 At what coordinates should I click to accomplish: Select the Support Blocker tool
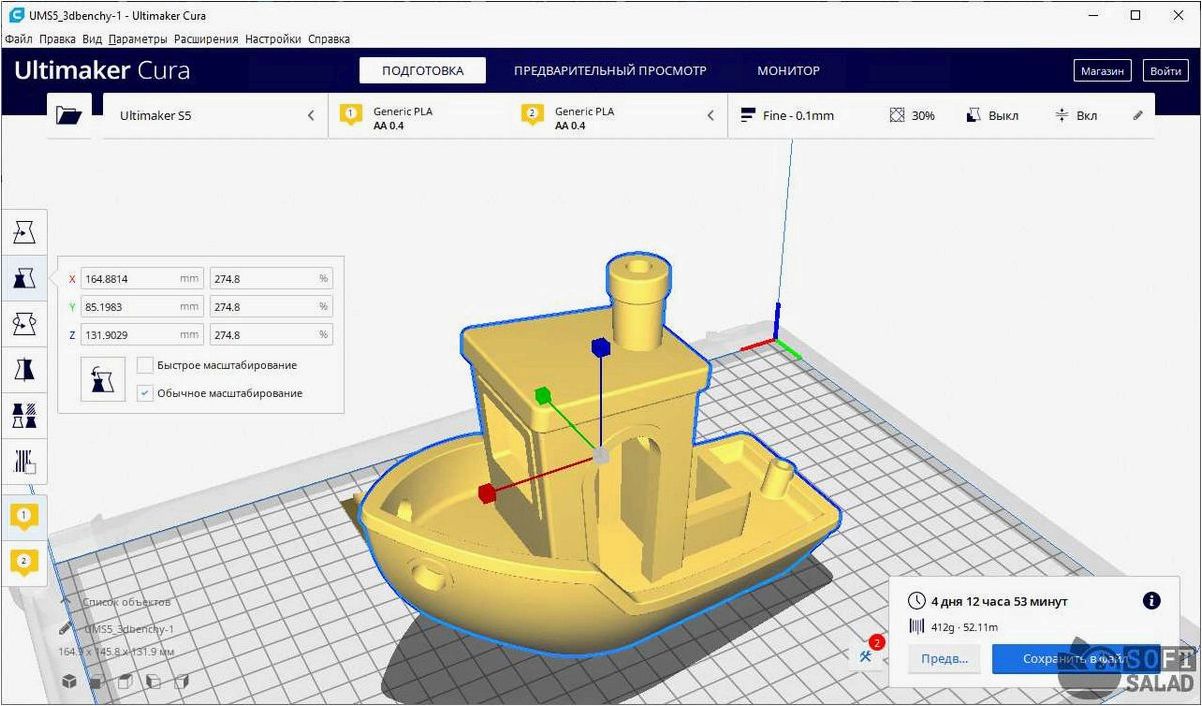(24, 461)
